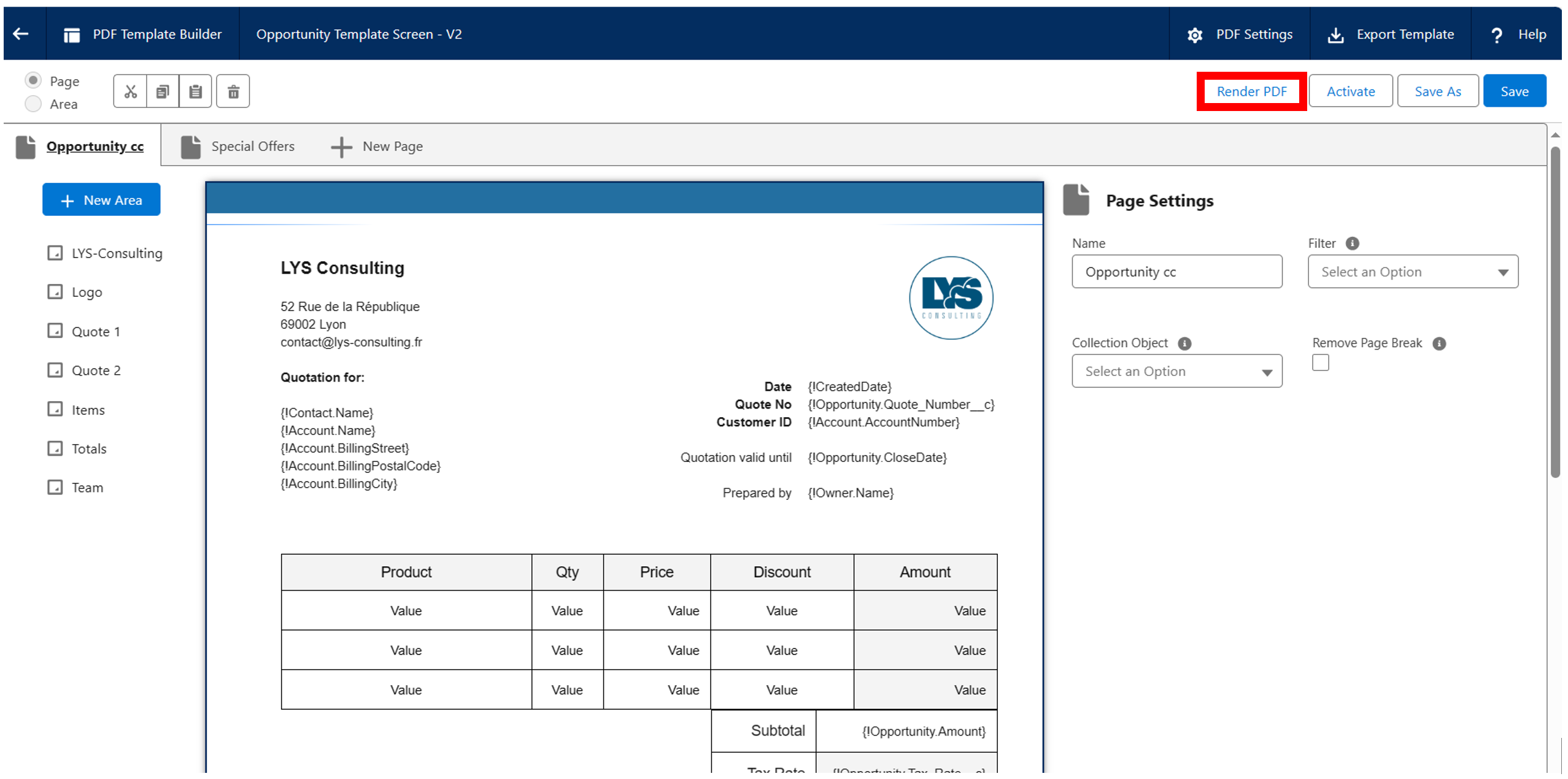Select the Items area item
This screenshot has width=1568, height=779.
point(76,410)
